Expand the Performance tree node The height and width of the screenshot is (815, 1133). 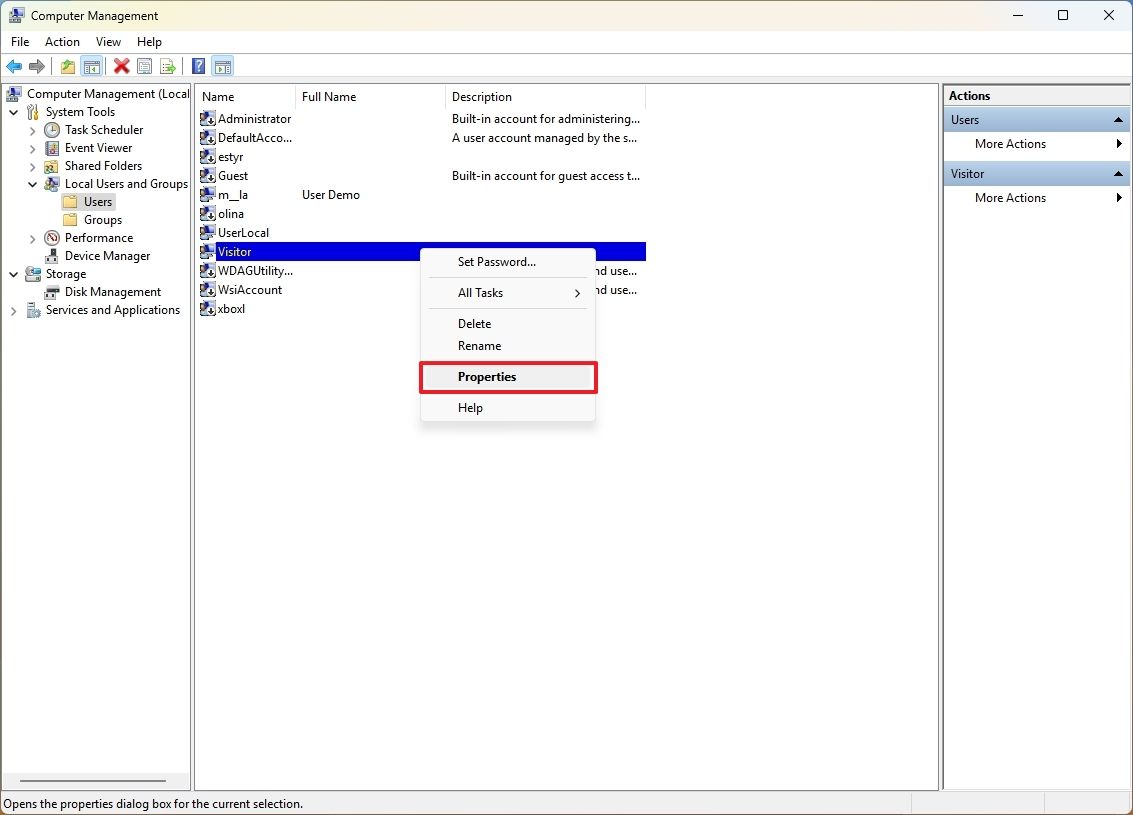[x=33, y=238]
